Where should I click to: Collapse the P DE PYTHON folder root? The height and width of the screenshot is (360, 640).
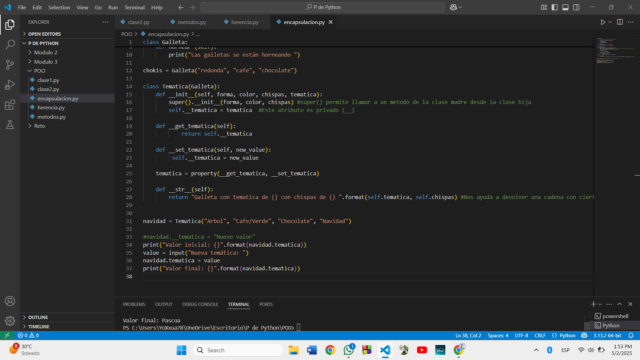click(68, 43)
